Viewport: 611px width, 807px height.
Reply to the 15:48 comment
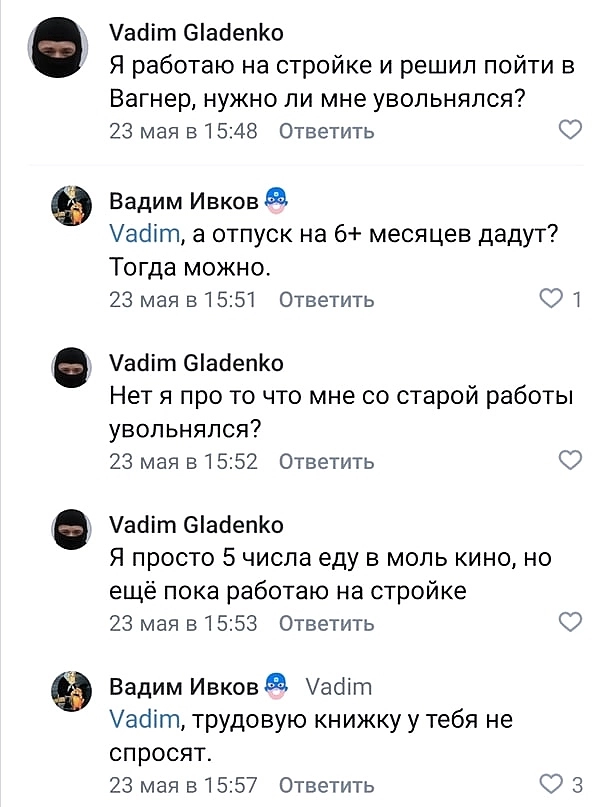[326, 131]
